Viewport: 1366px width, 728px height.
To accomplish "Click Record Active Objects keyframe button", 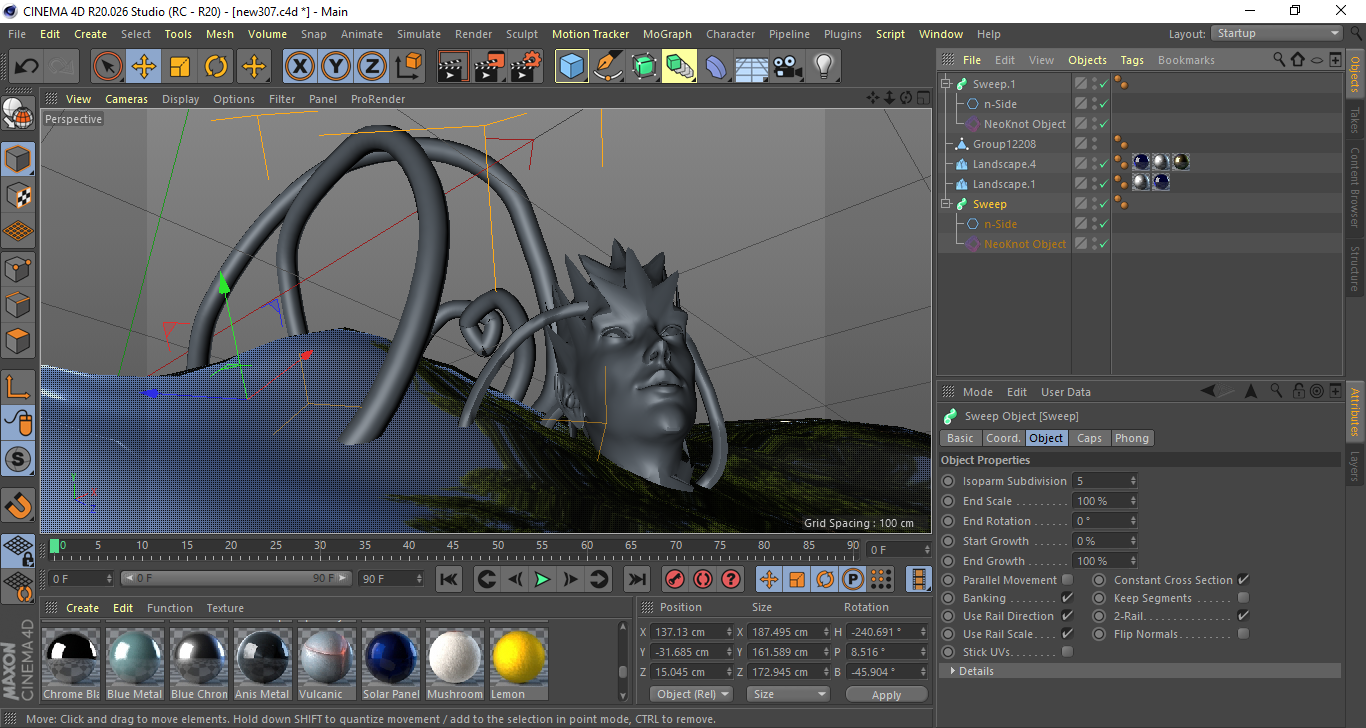I will (676, 579).
